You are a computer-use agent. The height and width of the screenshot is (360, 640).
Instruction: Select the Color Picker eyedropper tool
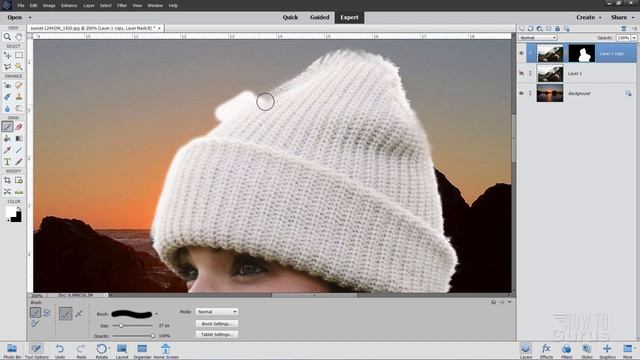coord(7,150)
